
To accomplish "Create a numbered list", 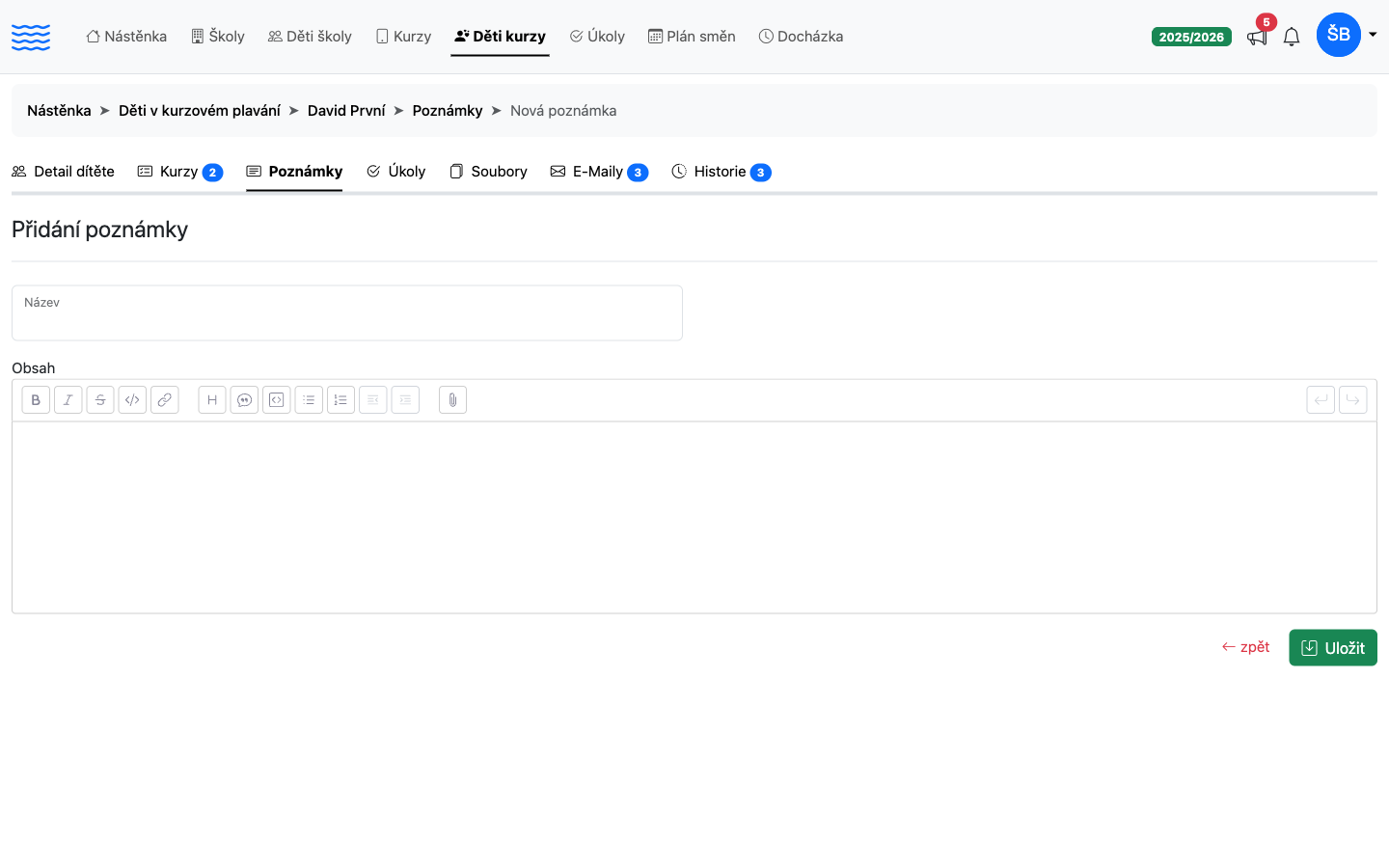I will (x=340, y=400).
